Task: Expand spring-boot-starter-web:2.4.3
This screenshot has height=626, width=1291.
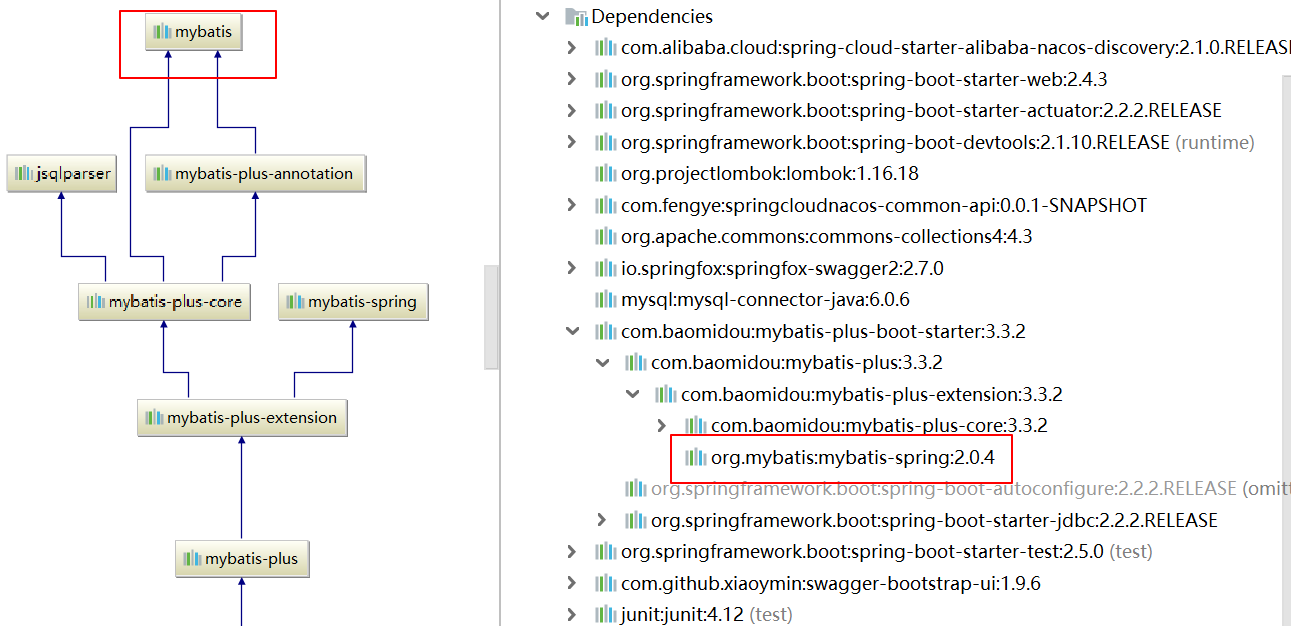Action: coord(571,79)
